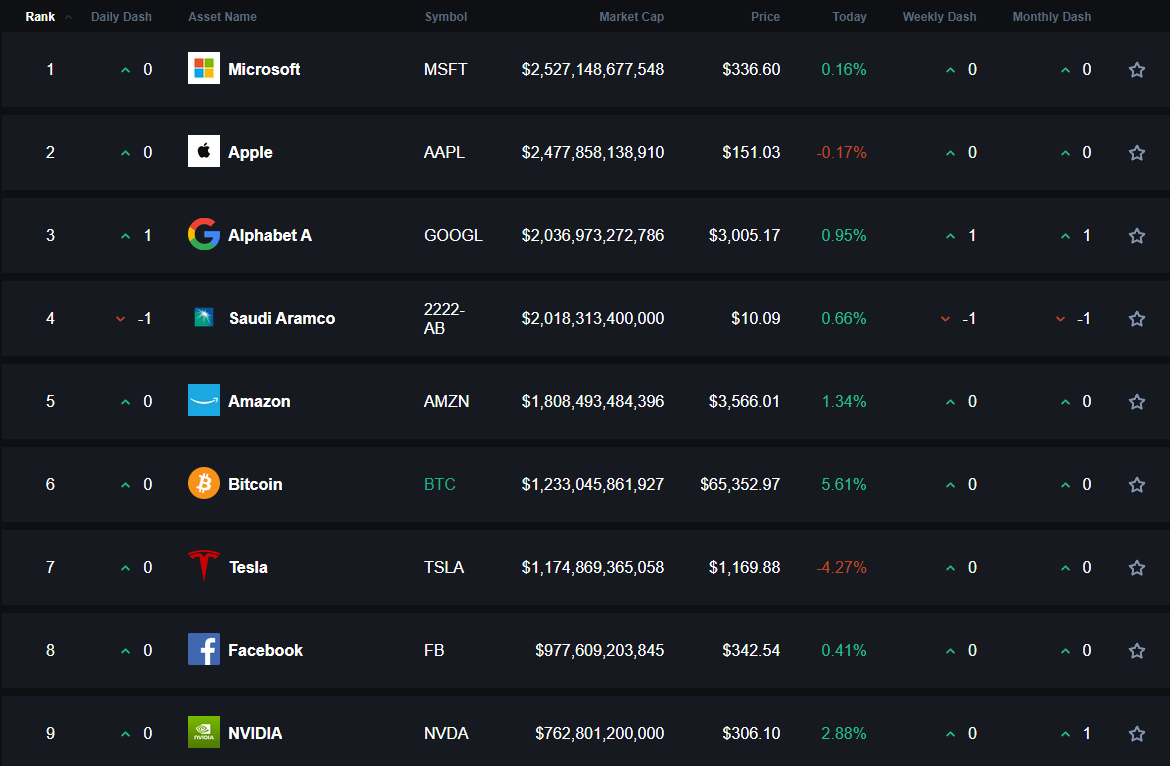Click the Saudi Aramco logo
Screen dimensions: 1170x766
coord(203,318)
